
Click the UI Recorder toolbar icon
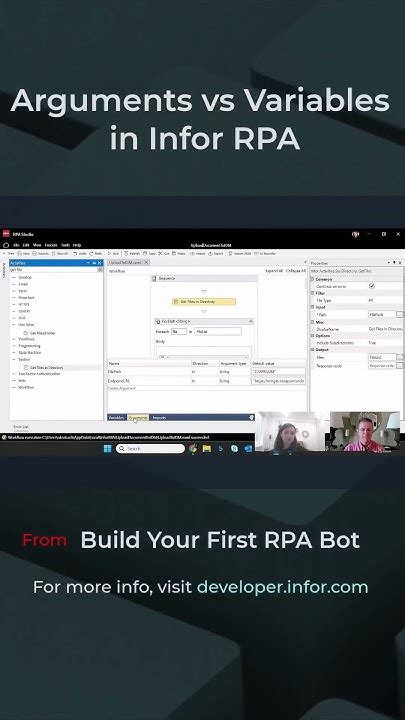click(265, 253)
